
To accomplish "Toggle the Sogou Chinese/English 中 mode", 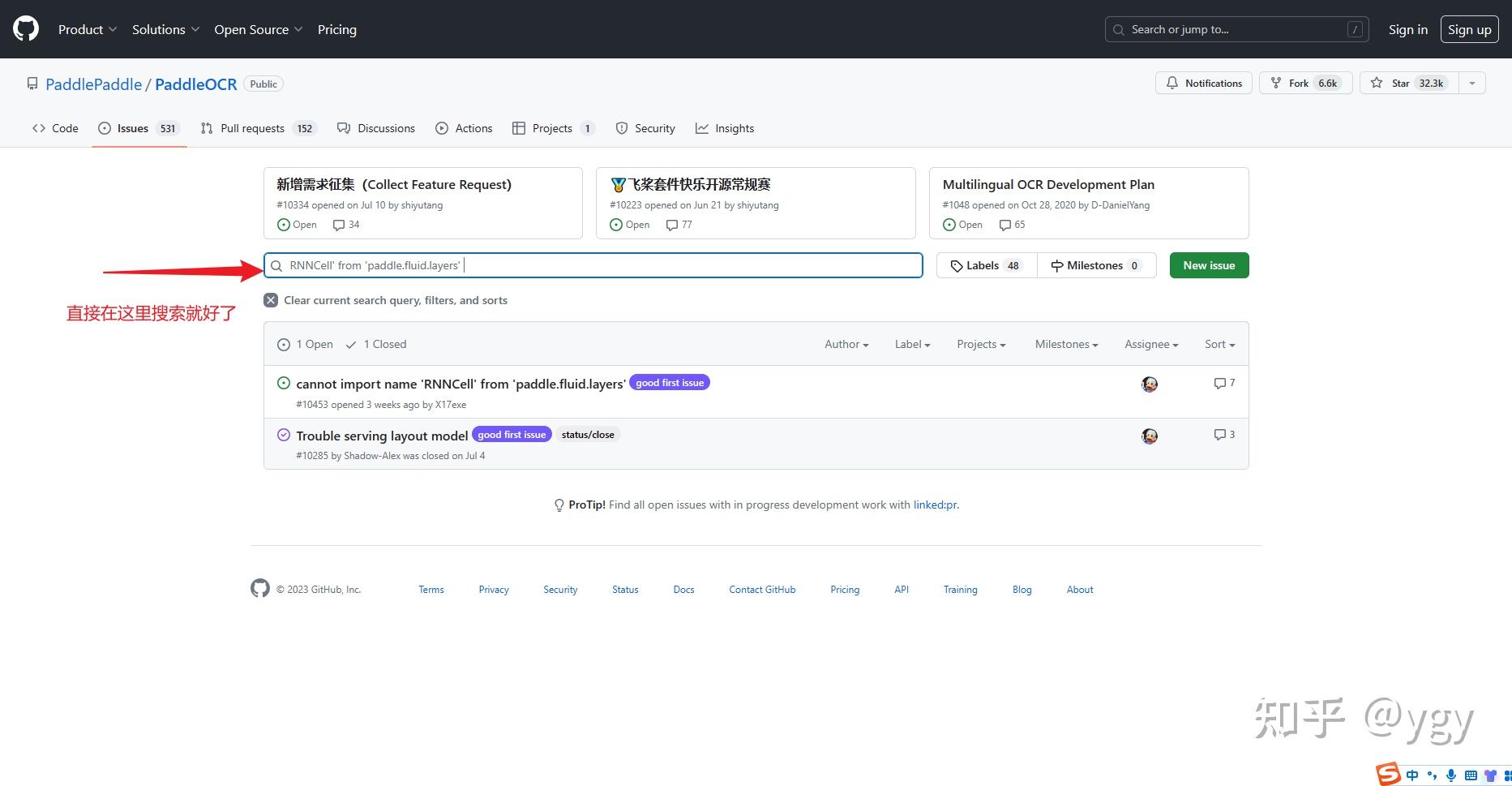I will click(x=1413, y=775).
